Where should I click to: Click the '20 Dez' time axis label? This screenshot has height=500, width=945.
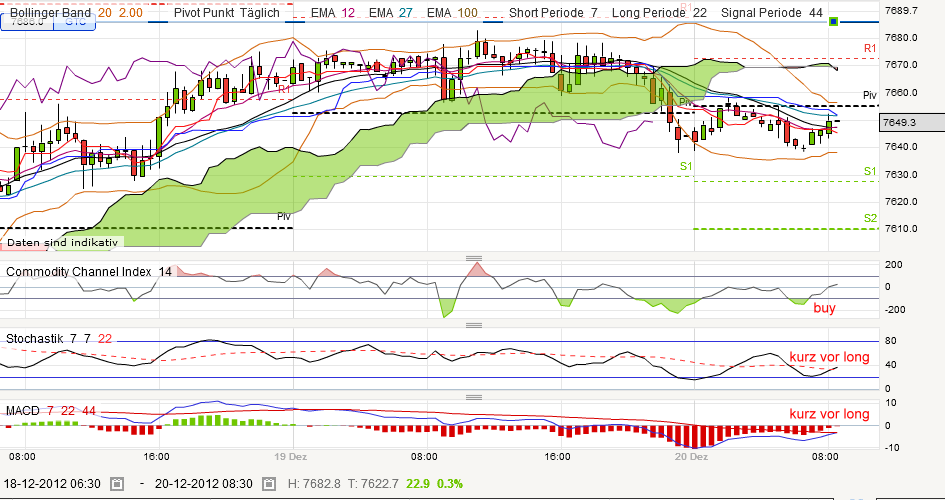click(691, 457)
